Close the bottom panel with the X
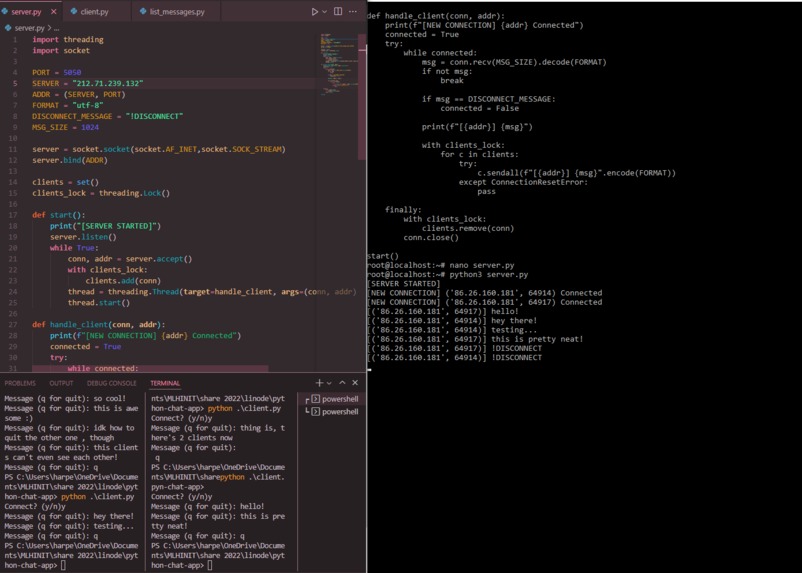This screenshot has height=573, width=802. coord(355,383)
